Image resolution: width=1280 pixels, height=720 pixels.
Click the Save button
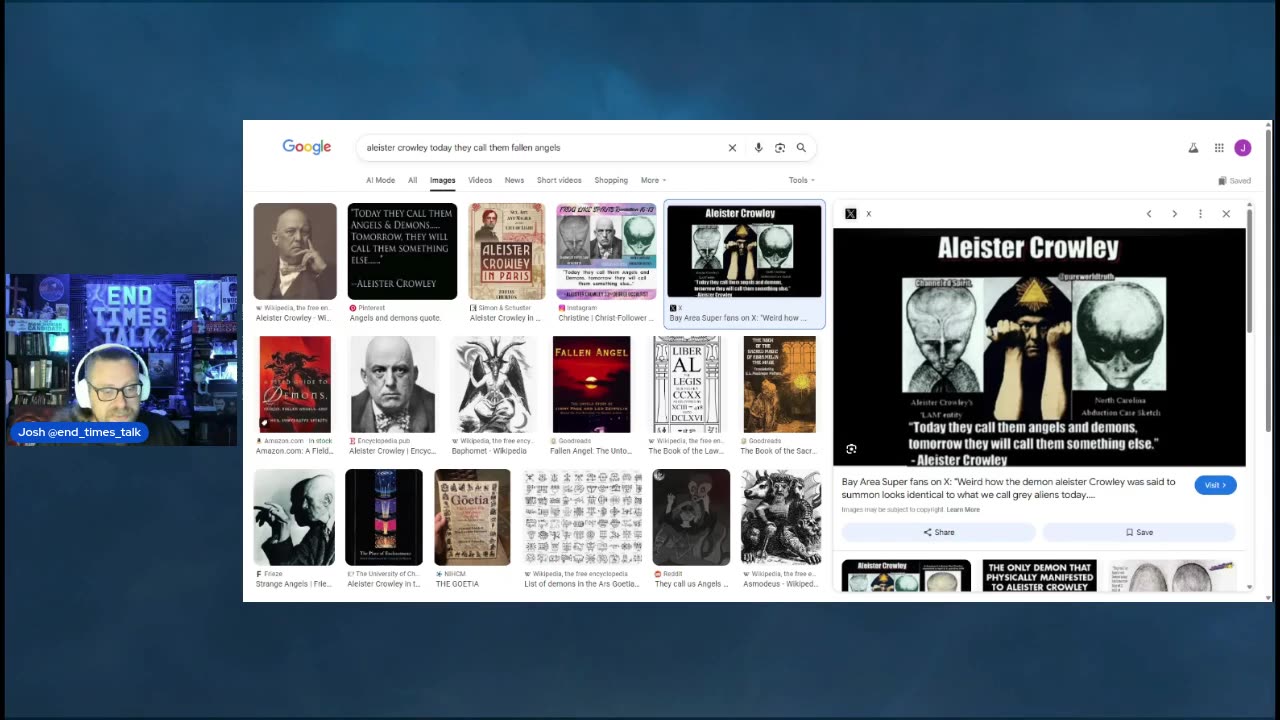(x=1139, y=532)
